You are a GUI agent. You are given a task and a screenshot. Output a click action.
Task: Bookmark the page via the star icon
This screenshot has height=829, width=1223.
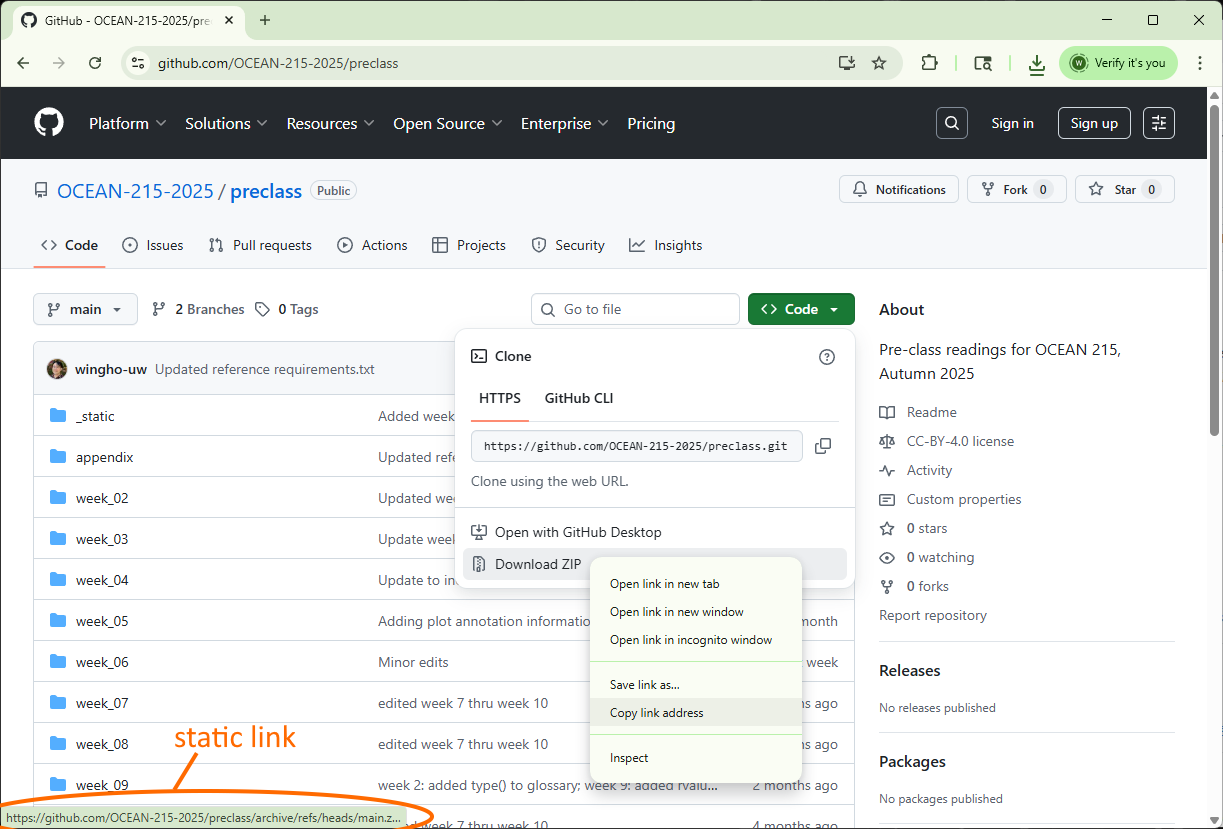point(879,62)
